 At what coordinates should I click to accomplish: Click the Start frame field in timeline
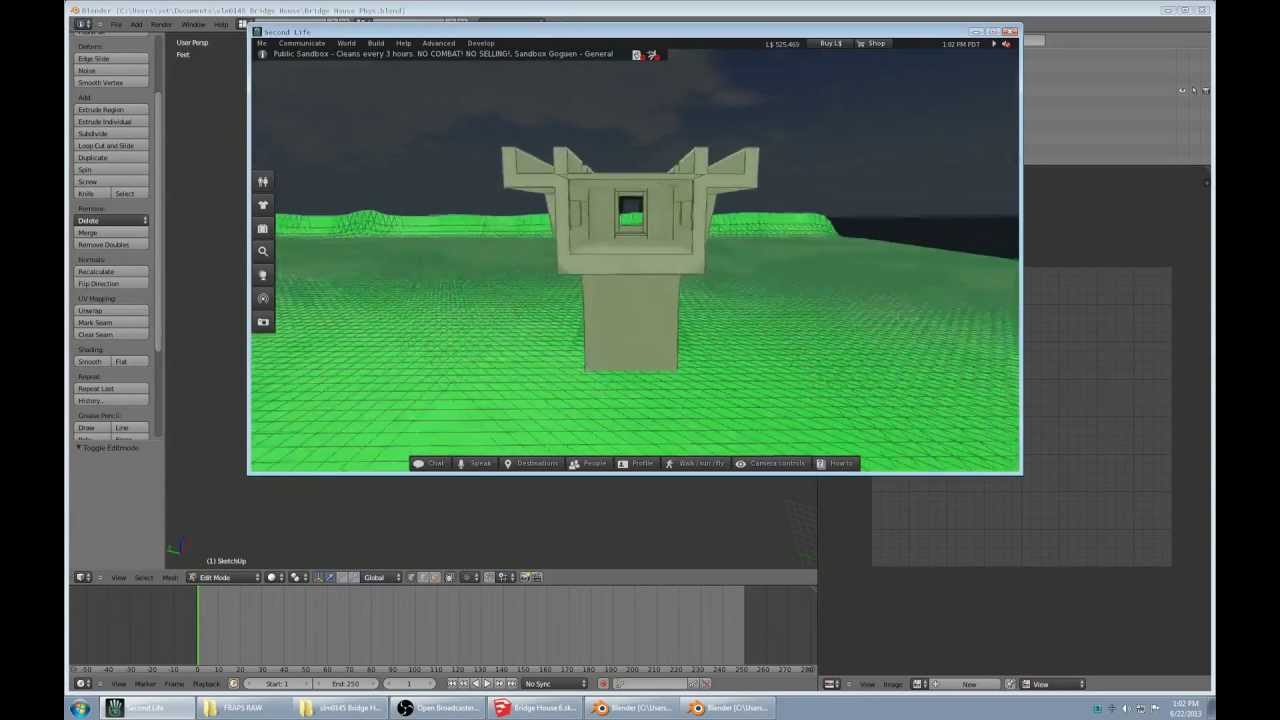point(278,684)
